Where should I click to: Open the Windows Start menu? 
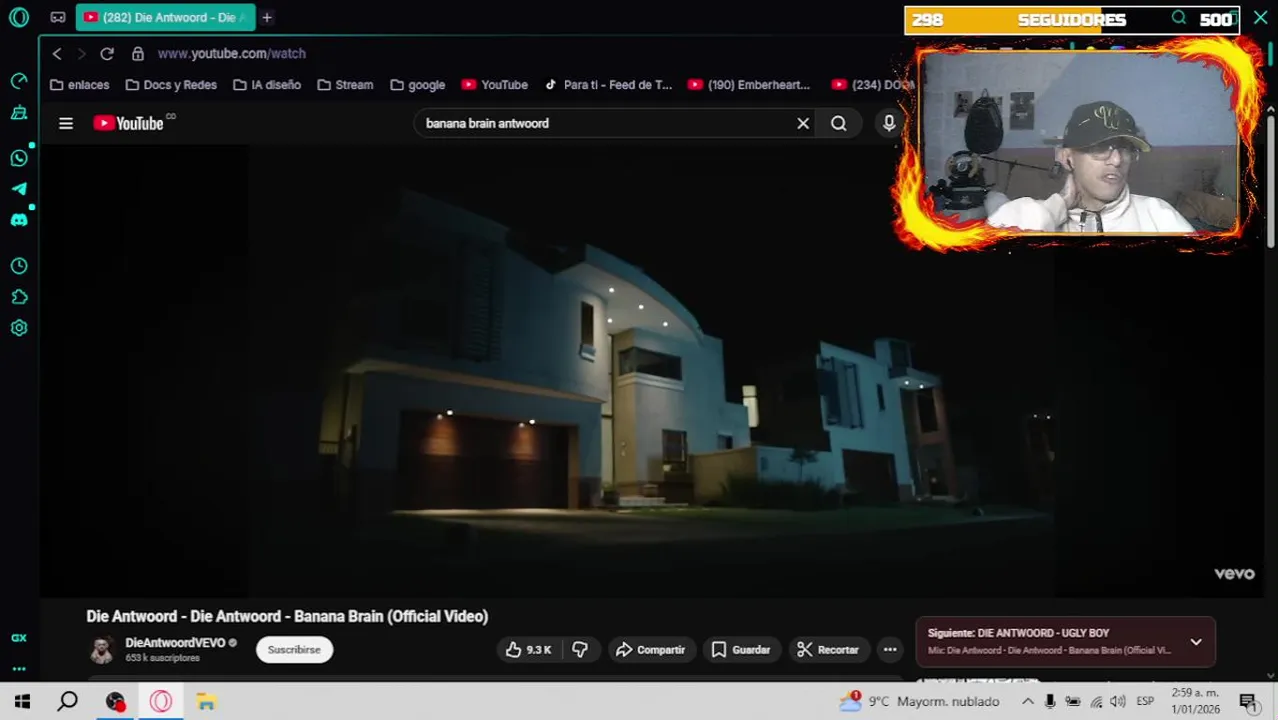coord(22,702)
